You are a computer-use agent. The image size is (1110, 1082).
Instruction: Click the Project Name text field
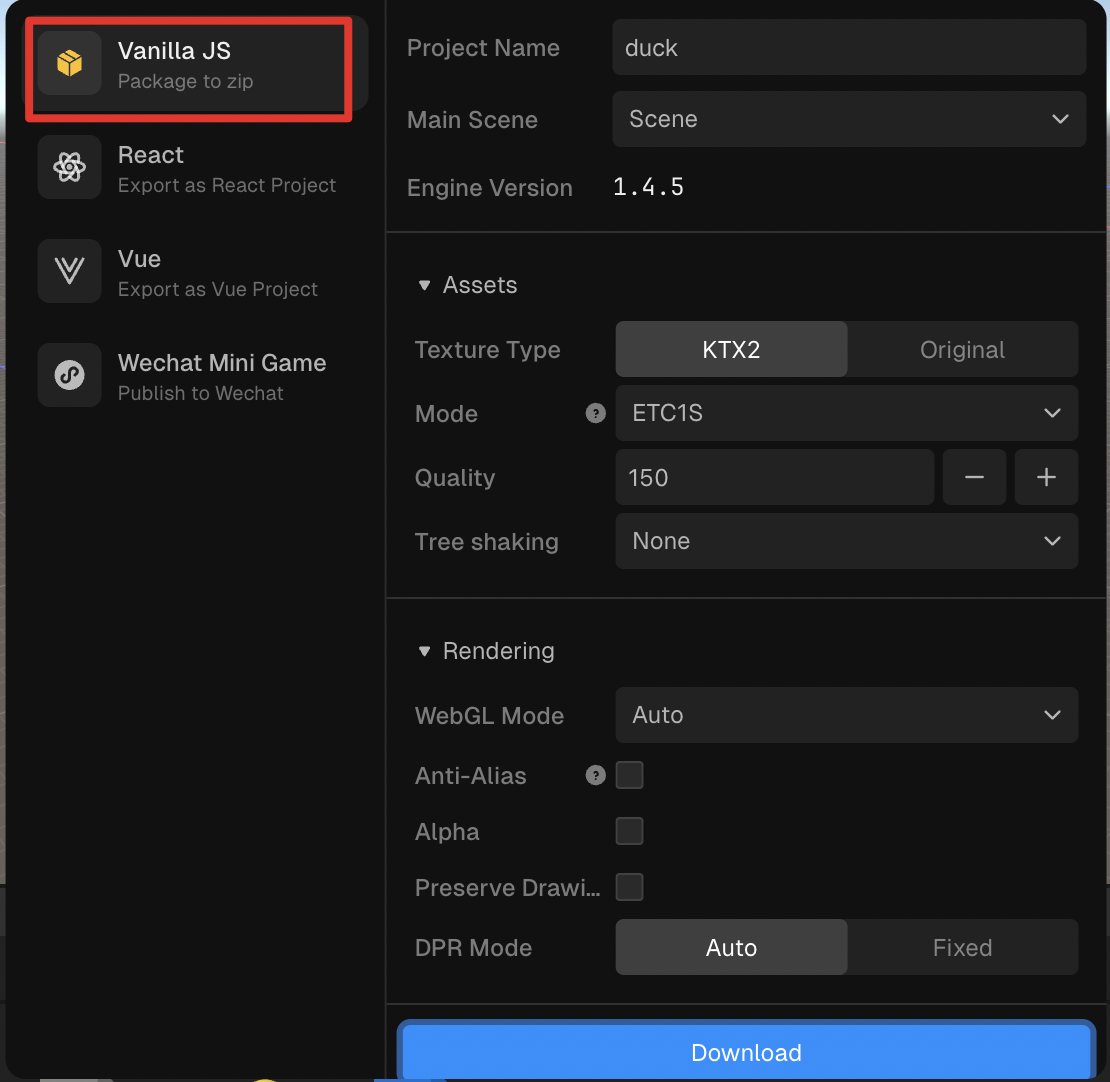[x=848, y=48]
